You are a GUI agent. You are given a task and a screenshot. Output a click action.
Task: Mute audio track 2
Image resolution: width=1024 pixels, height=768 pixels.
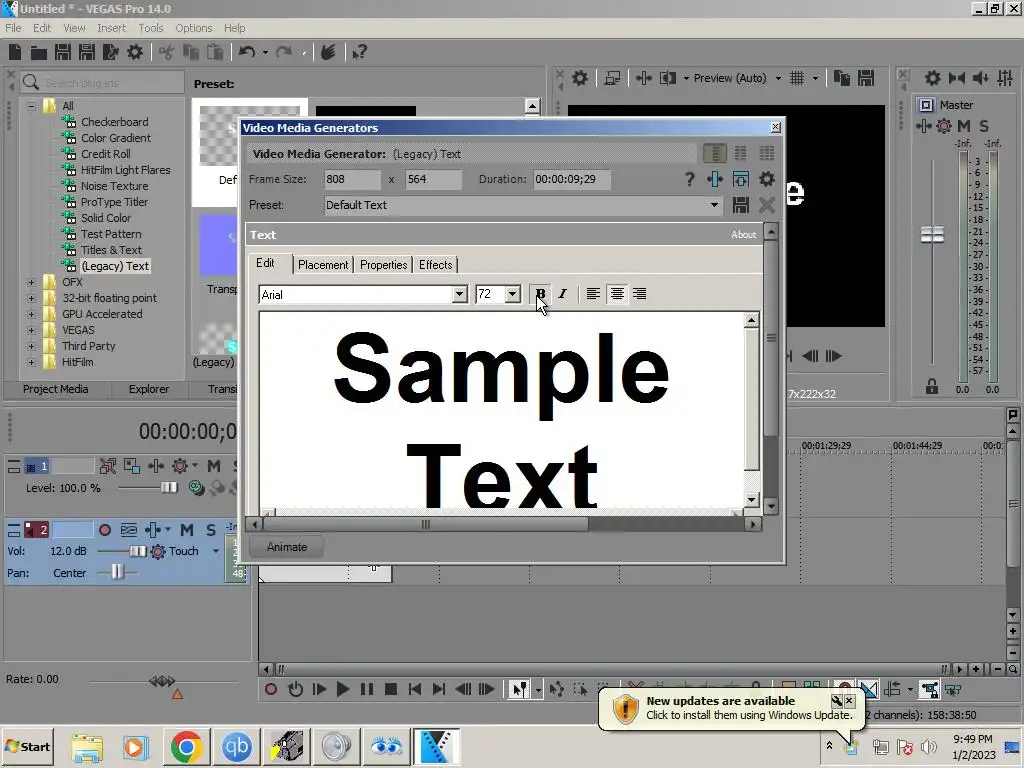(x=187, y=530)
